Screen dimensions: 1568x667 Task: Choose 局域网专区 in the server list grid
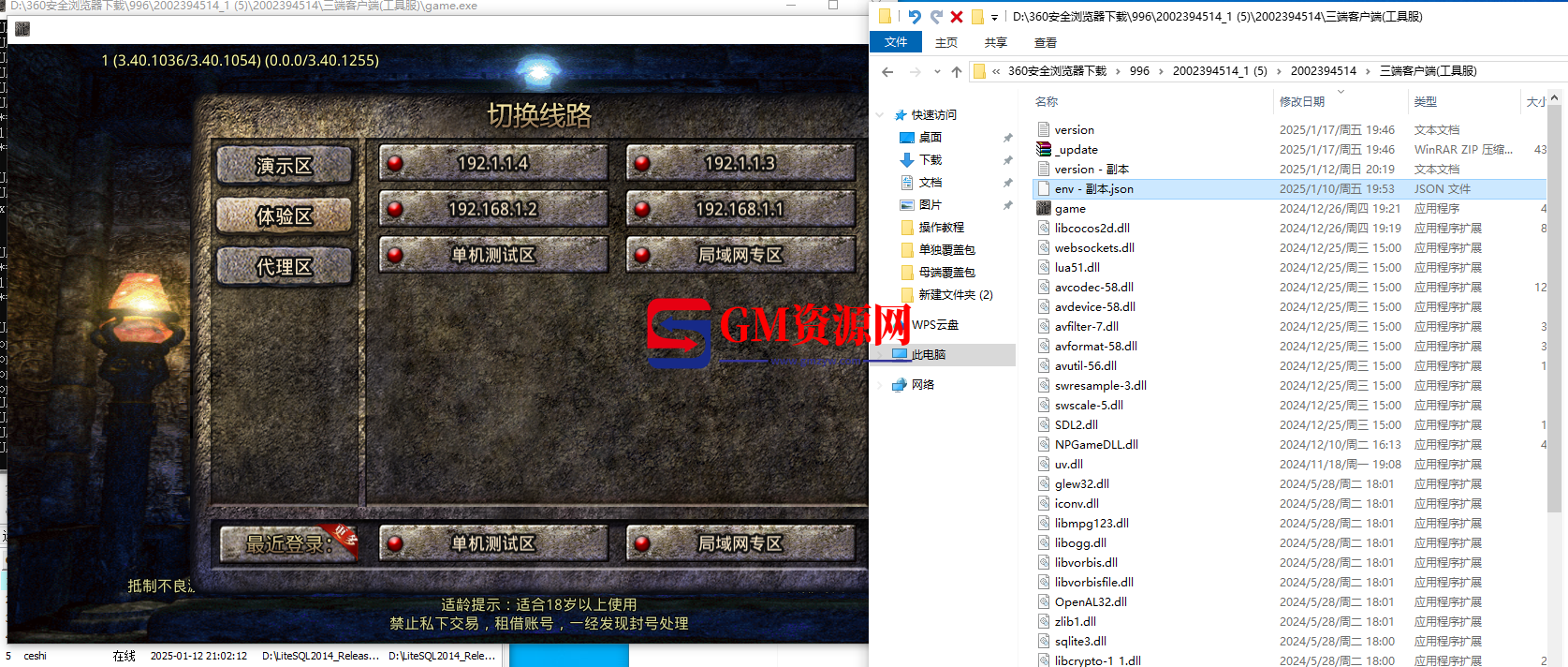tap(740, 255)
